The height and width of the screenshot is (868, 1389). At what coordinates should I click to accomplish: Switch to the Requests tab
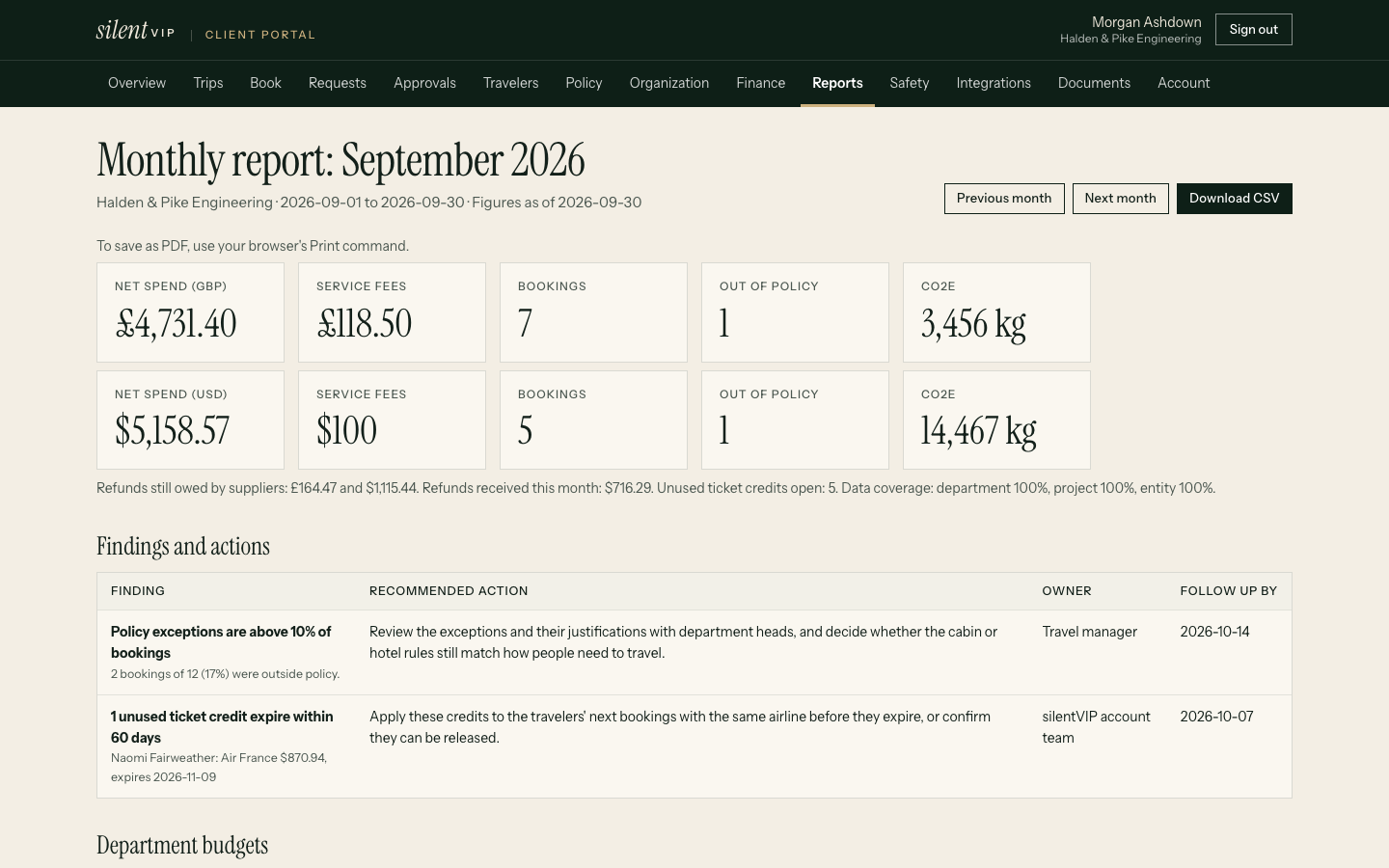338,83
